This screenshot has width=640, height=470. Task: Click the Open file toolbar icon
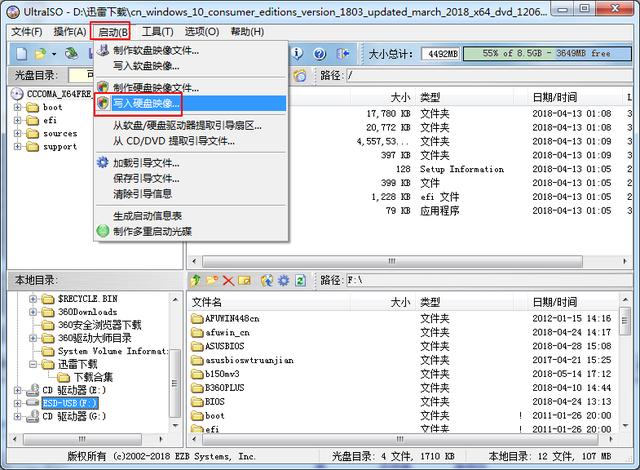click(40, 54)
